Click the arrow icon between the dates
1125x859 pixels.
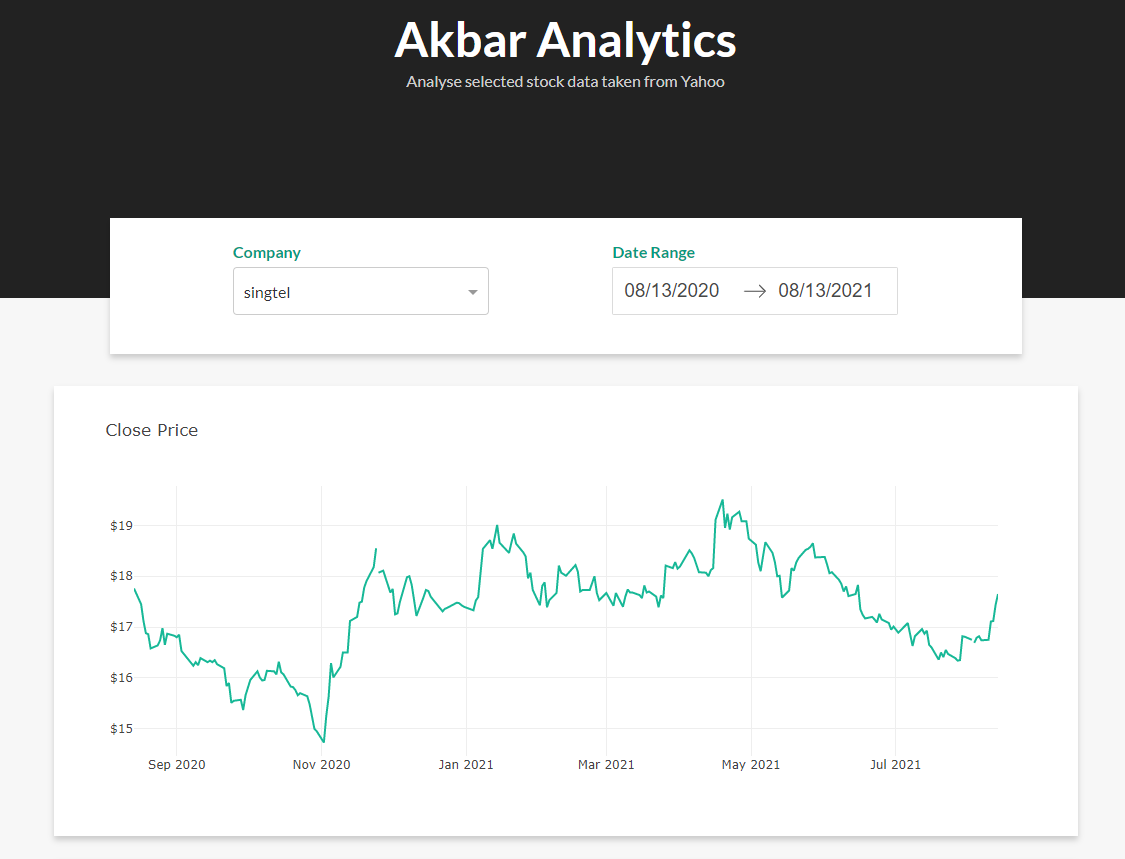pos(755,291)
